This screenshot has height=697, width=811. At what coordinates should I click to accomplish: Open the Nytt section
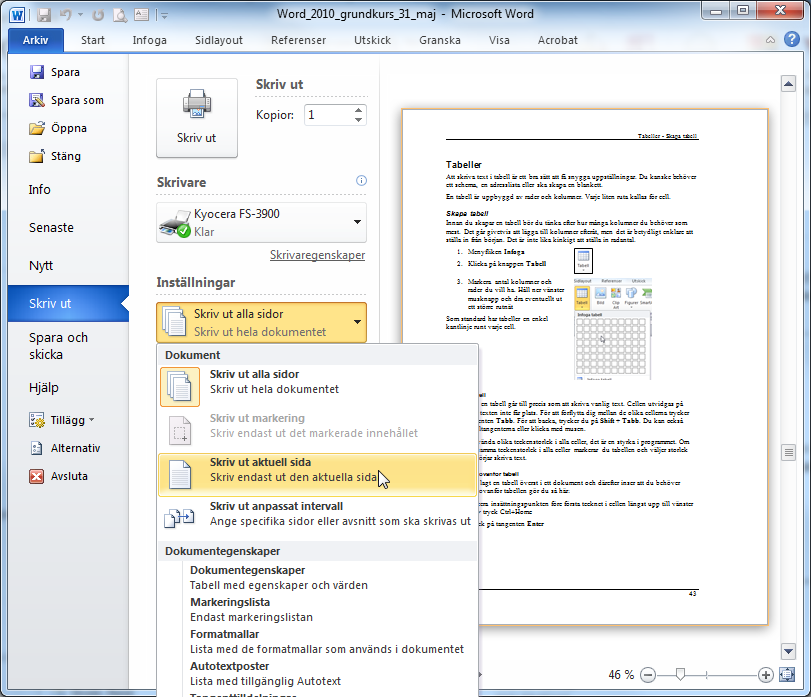[41, 265]
